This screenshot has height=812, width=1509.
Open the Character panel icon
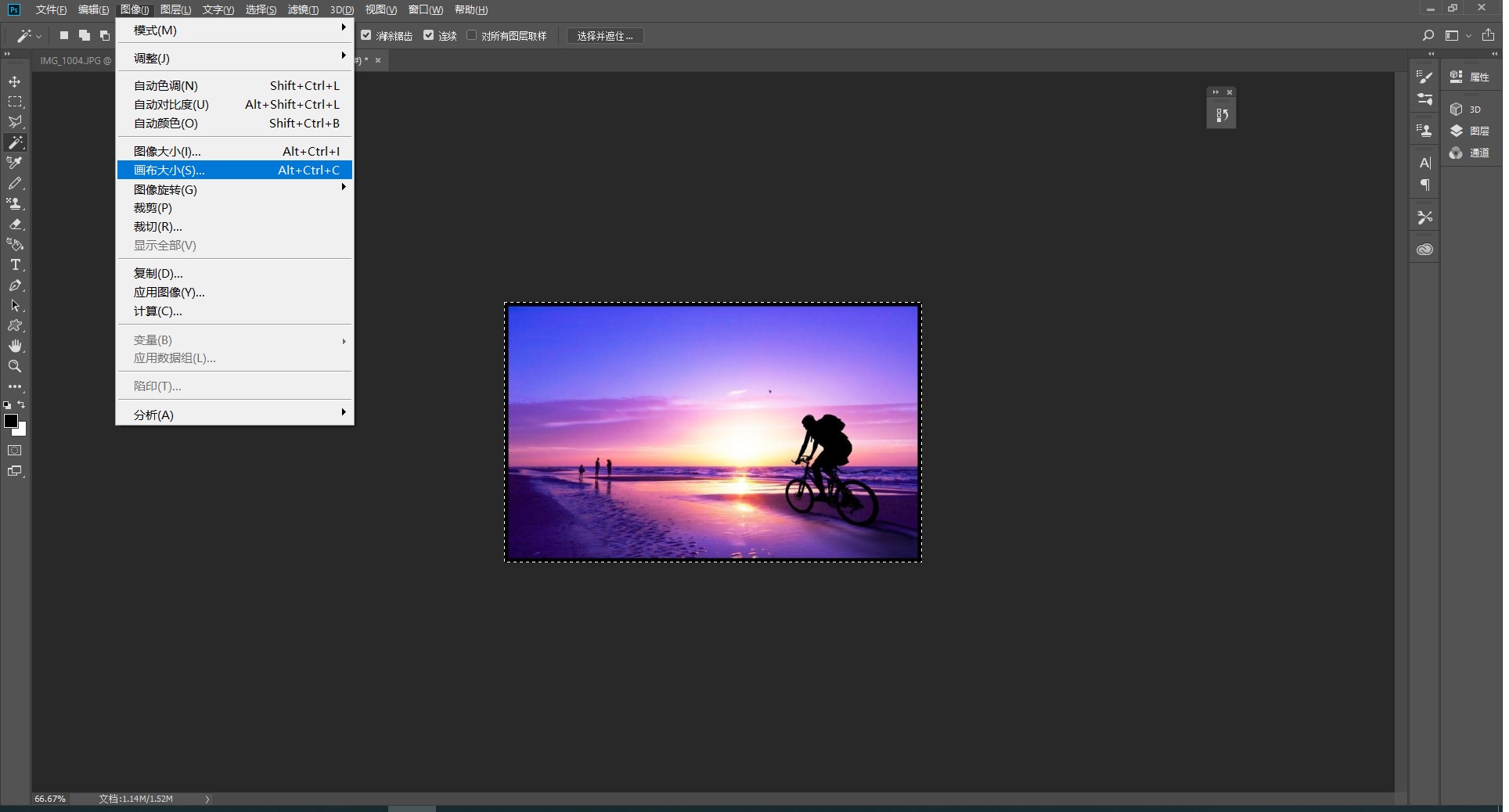point(1424,163)
